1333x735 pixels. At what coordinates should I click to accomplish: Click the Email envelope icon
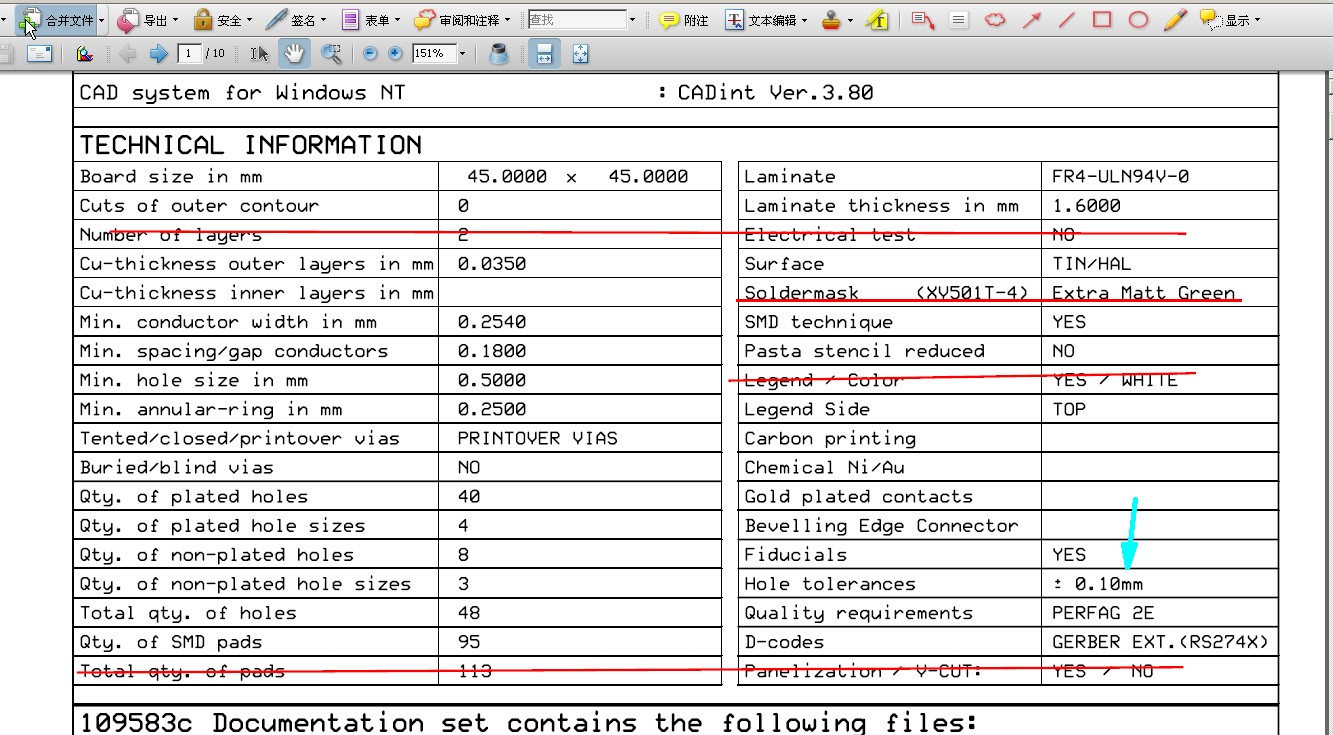point(40,54)
